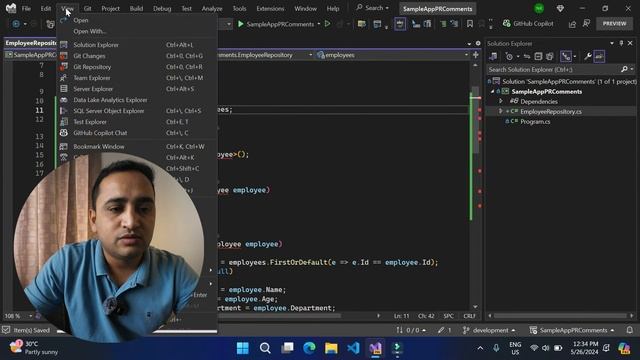Open the Extensions menu

pyautogui.click(x=270, y=8)
